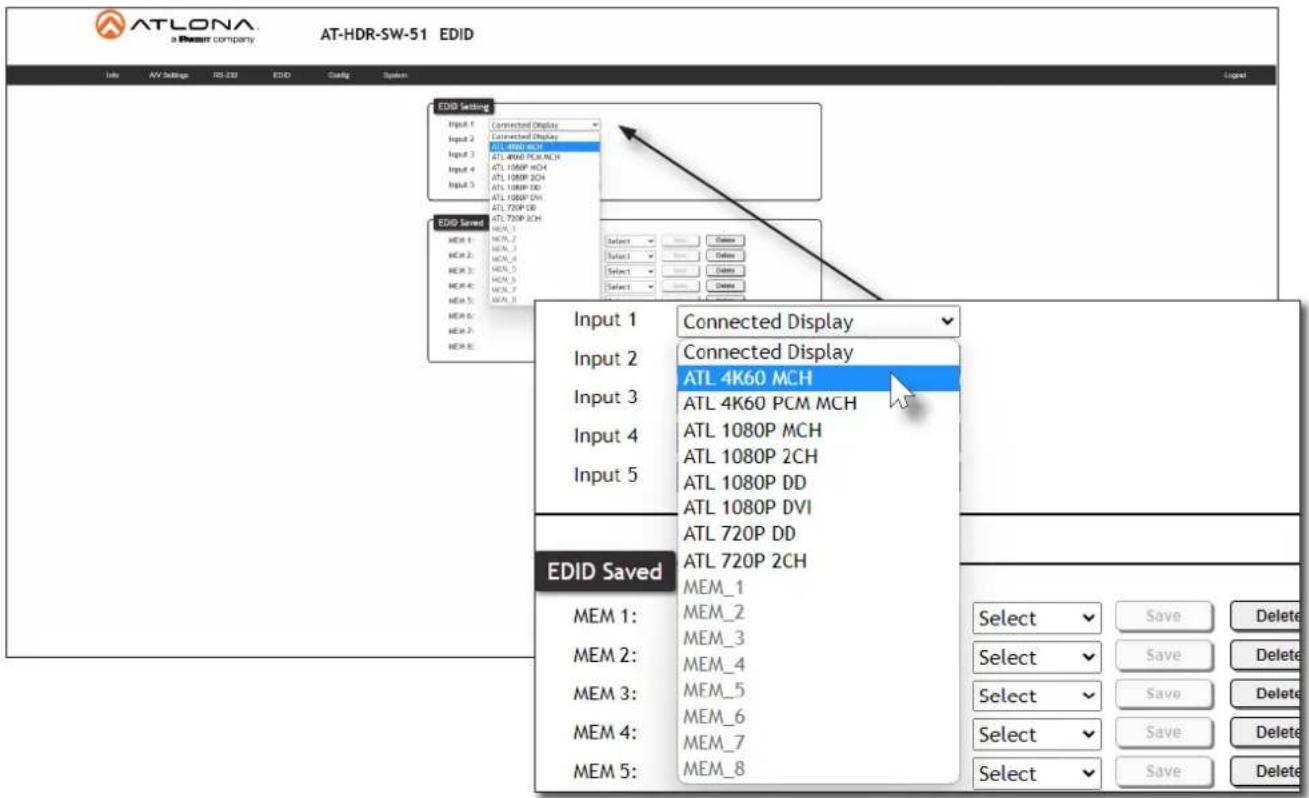Screen dimensions: 1309x798
Task: Click the enlarged Input 5 label
Action: coord(606,475)
